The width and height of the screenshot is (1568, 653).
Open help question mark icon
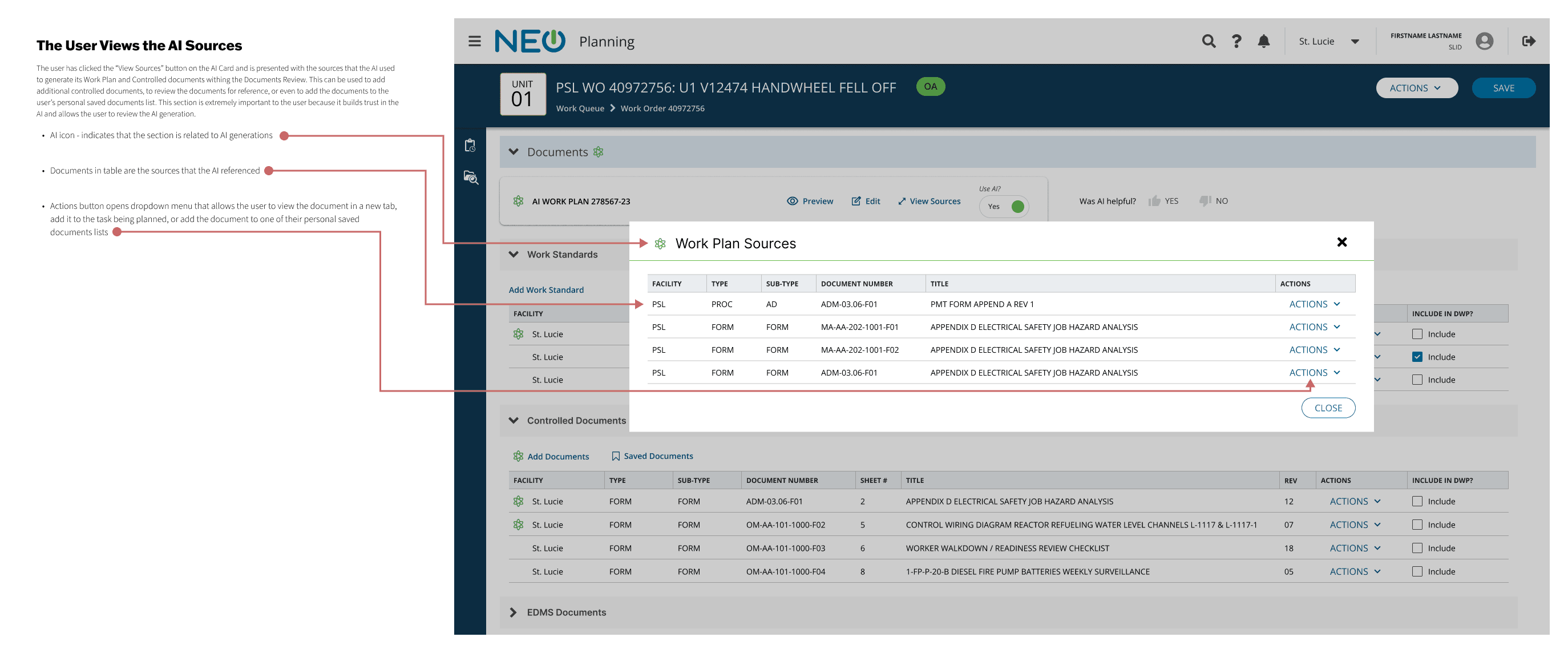click(1236, 42)
